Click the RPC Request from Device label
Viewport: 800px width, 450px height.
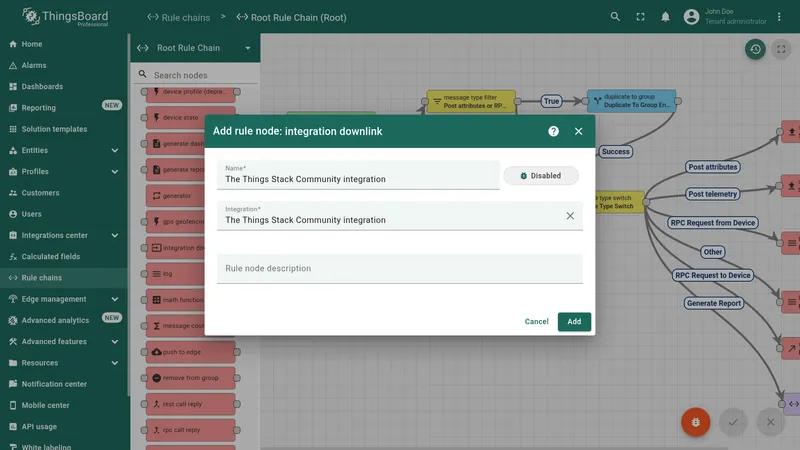[x=712, y=223]
